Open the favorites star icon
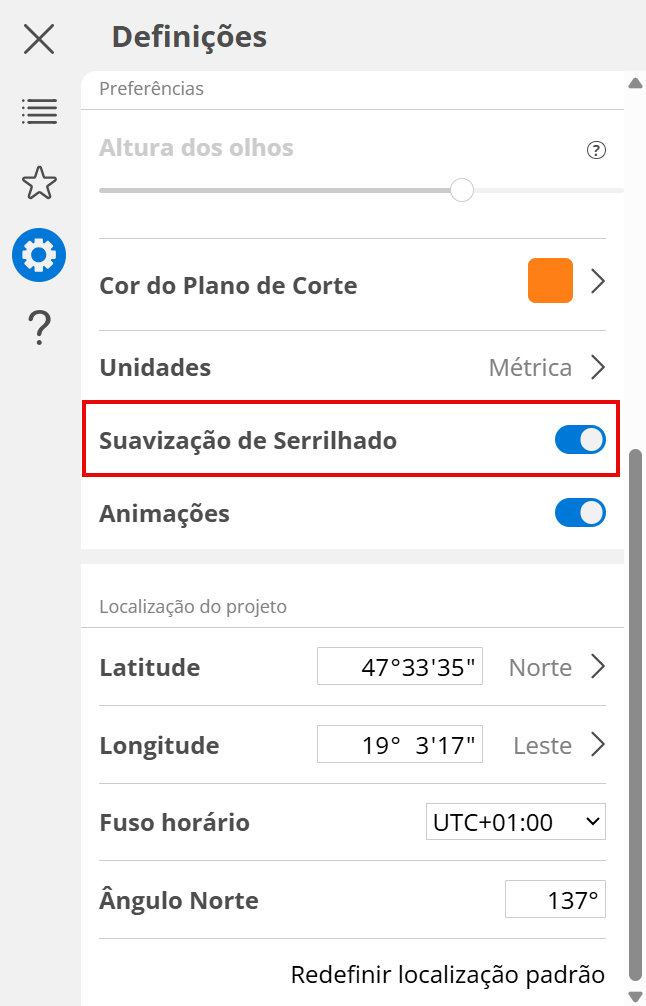This screenshot has height=1006, width=646. tap(39, 183)
